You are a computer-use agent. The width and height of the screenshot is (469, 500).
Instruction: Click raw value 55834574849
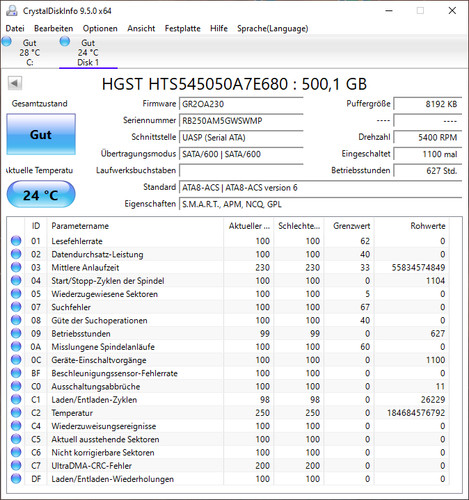(418, 267)
